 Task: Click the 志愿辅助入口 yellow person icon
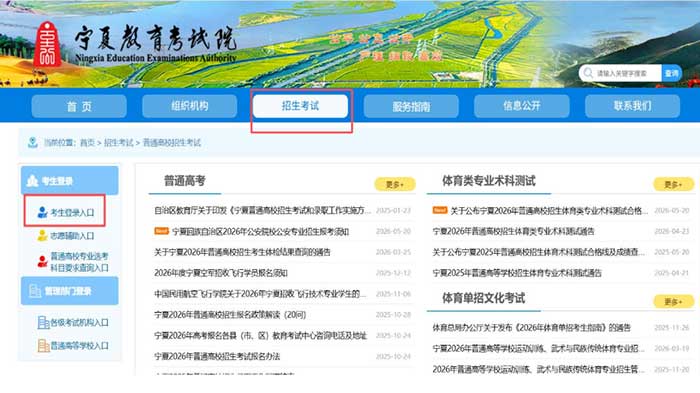coord(42,235)
